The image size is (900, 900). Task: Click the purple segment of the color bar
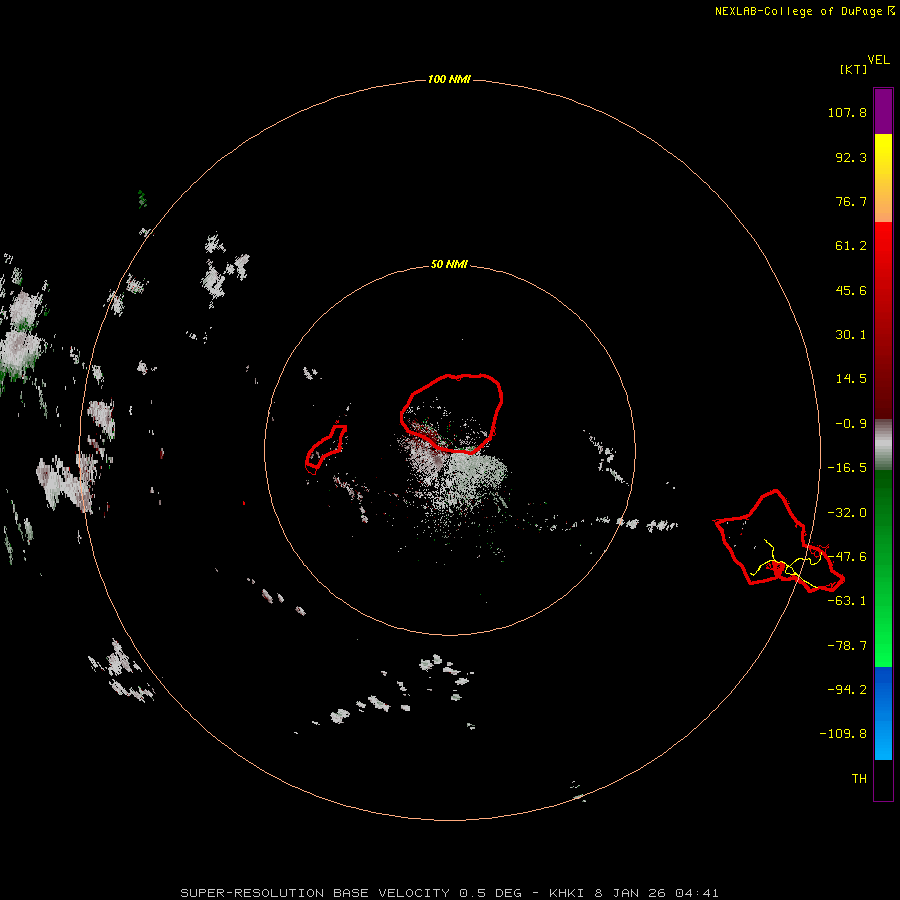883,111
